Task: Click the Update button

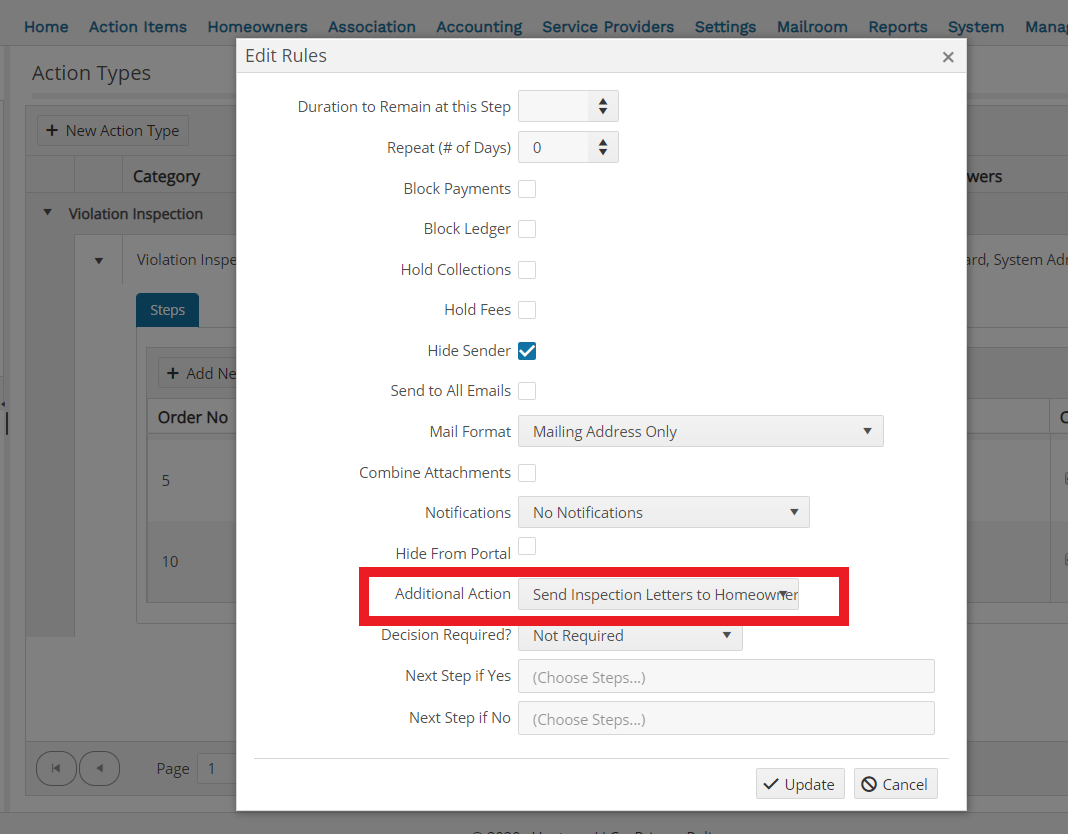Action: (800, 783)
